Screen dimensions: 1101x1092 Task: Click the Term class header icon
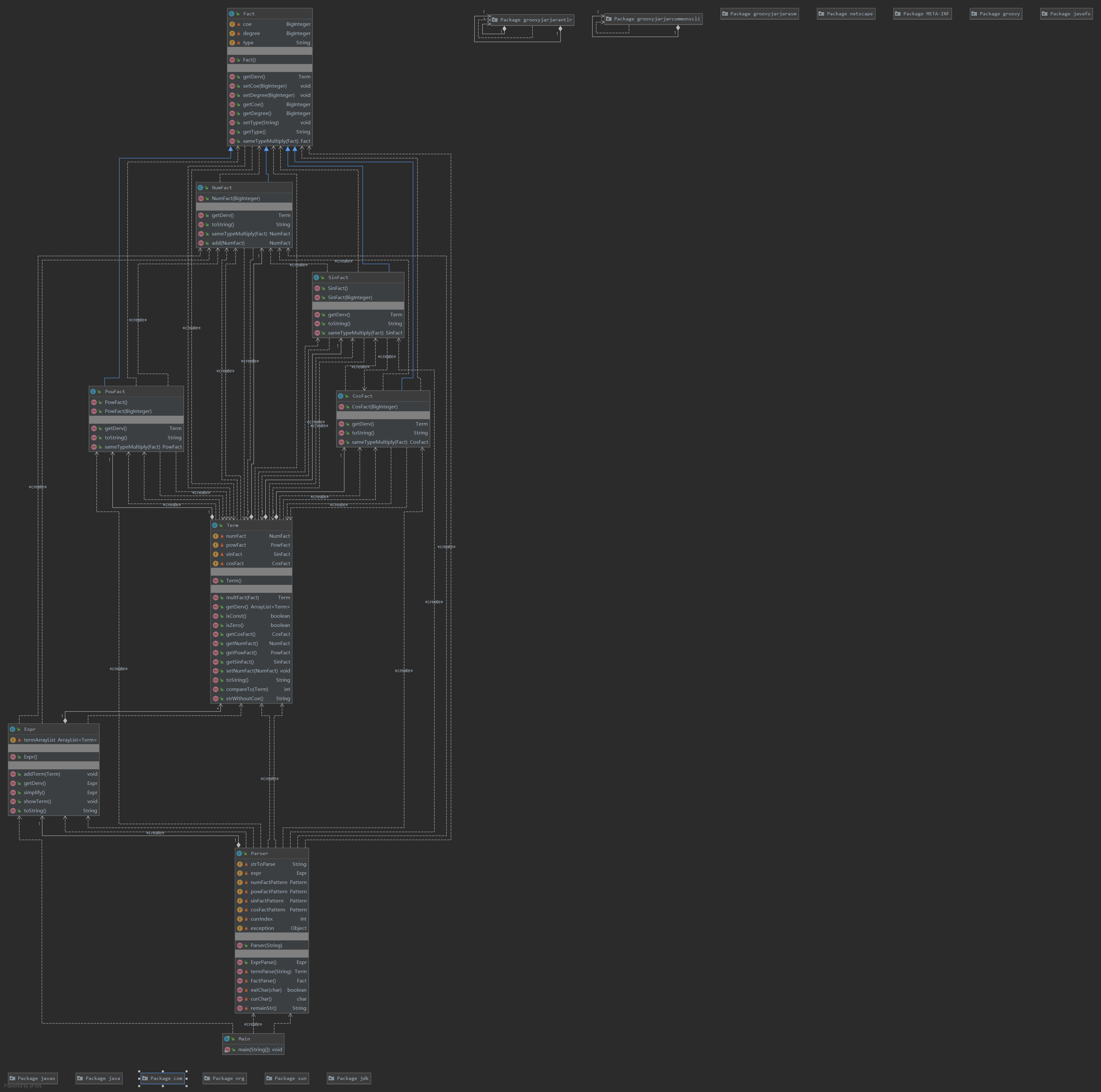tap(215, 526)
